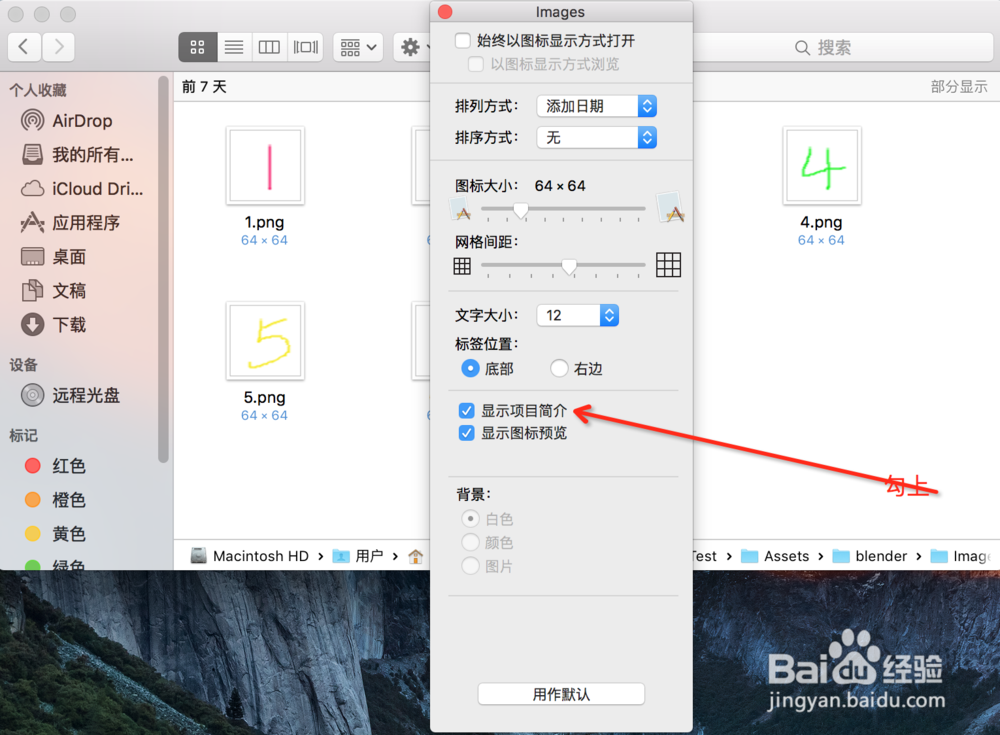Open AirDrop in the sidebar
Image resolution: width=1000 pixels, height=735 pixels.
[x=82, y=121]
